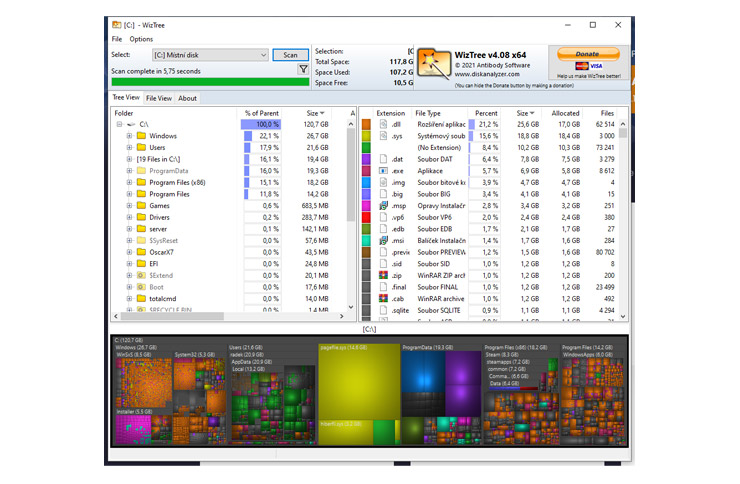Click the .msp installer patch icon
The width and height of the screenshot is (740, 484).
(383, 206)
